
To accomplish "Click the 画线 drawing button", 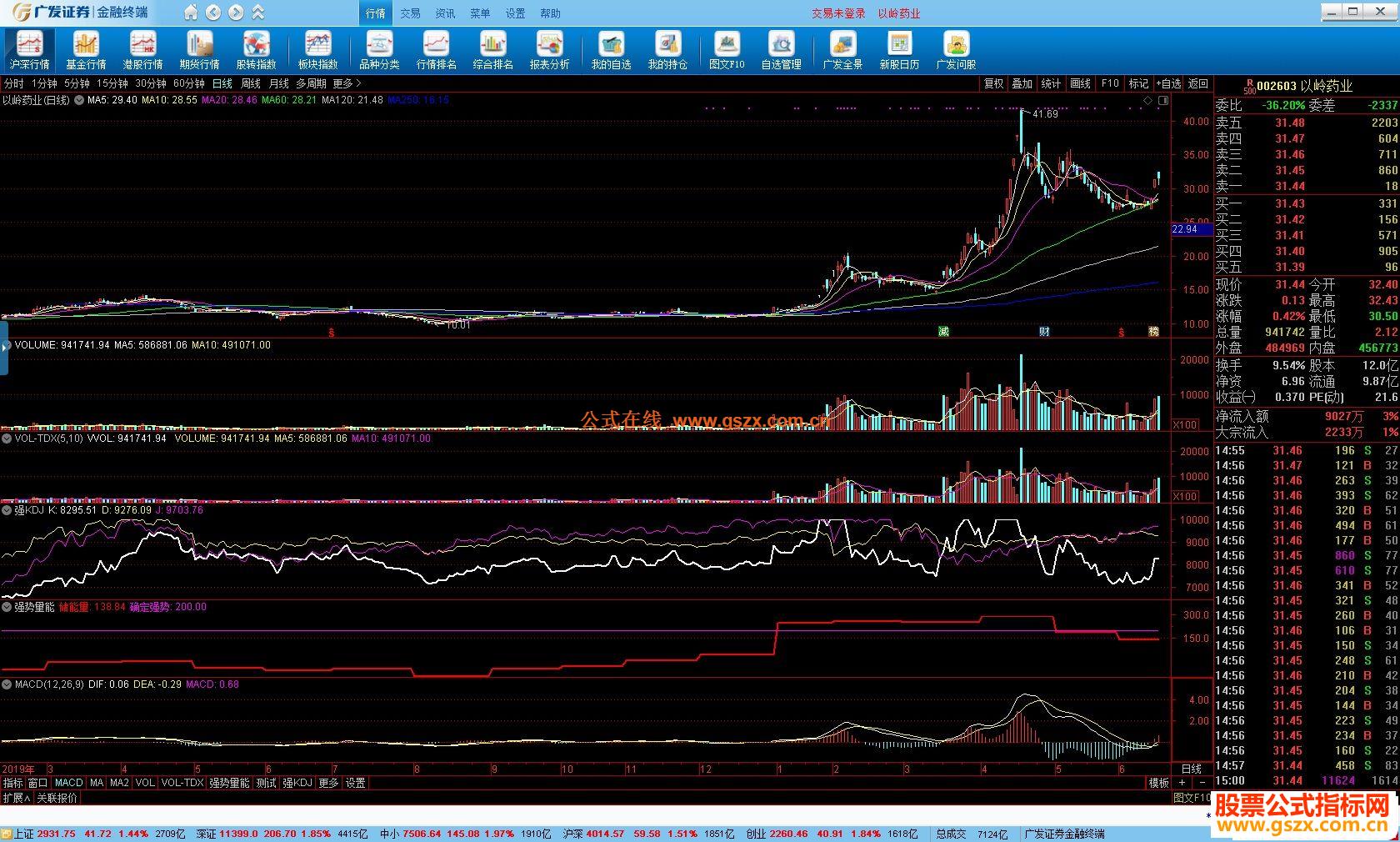I will 1081,83.
